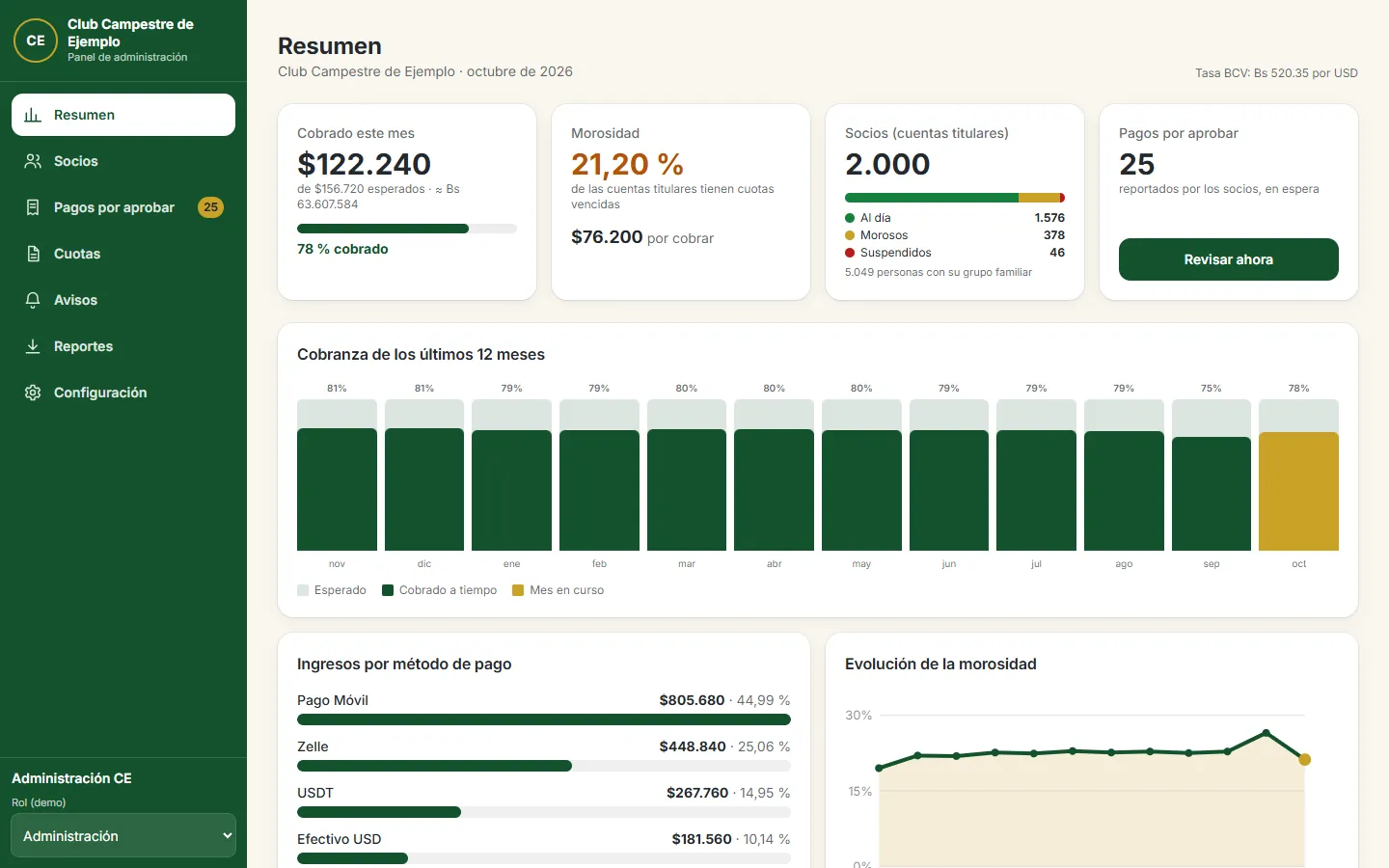Image resolution: width=1389 pixels, height=868 pixels.
Task: Click the Zelle income bar
Action: (544, 766)
